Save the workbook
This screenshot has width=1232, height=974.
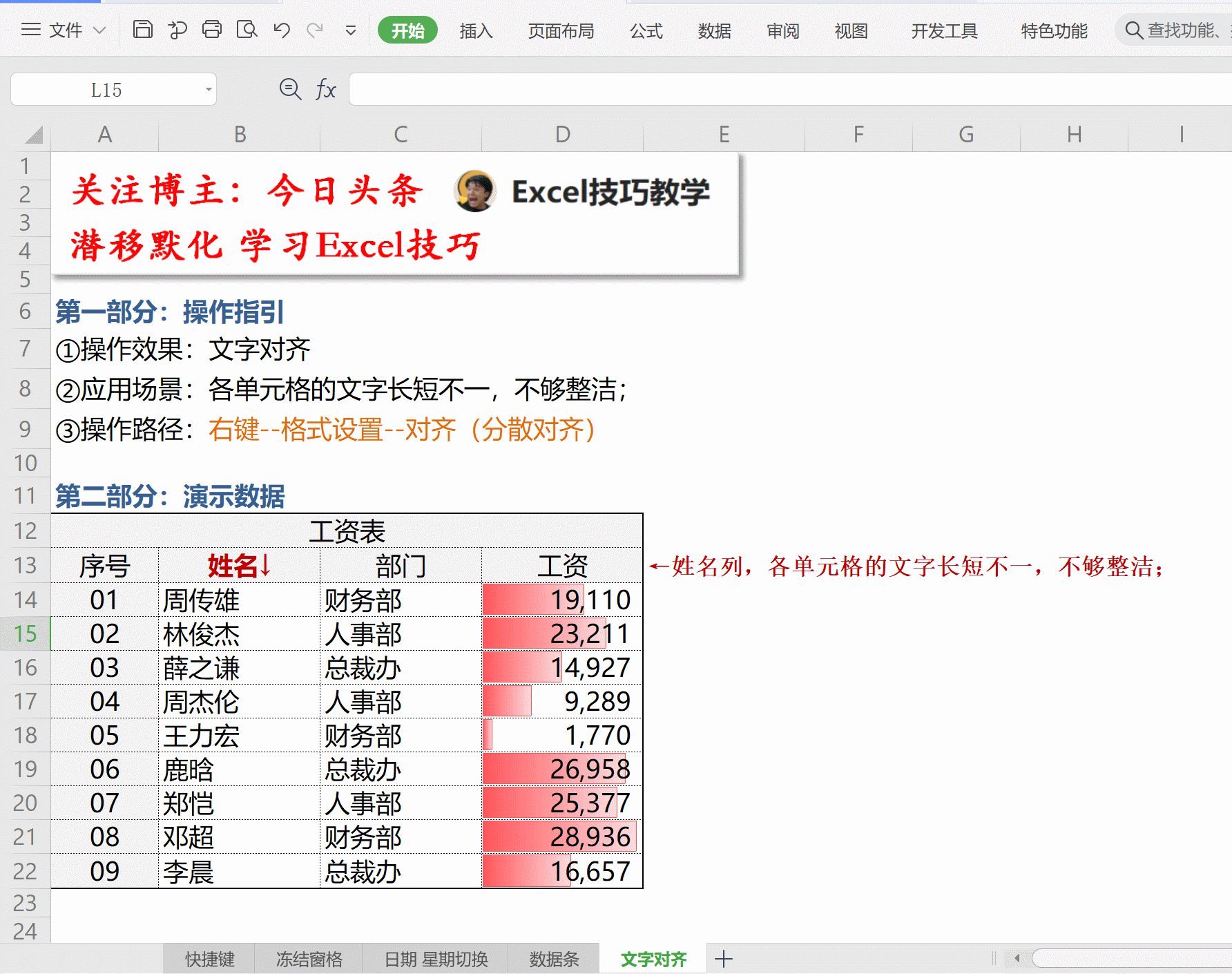(x=143, y=30)
